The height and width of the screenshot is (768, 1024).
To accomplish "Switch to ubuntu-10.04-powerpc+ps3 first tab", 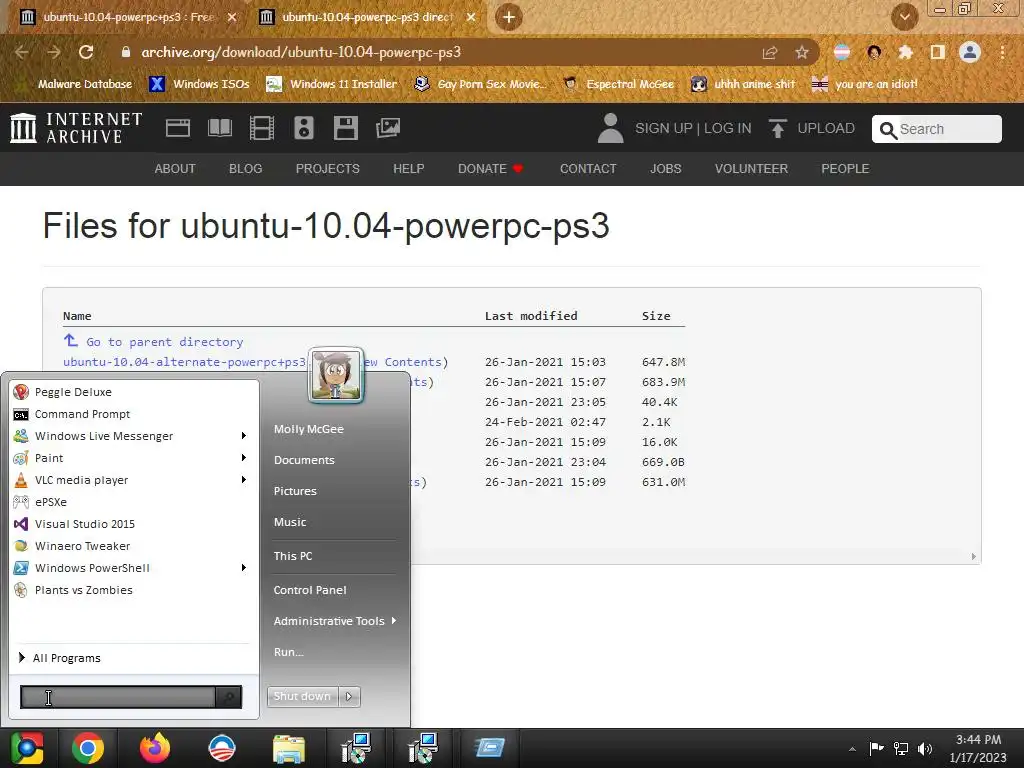I will click(x=126, y=17).
